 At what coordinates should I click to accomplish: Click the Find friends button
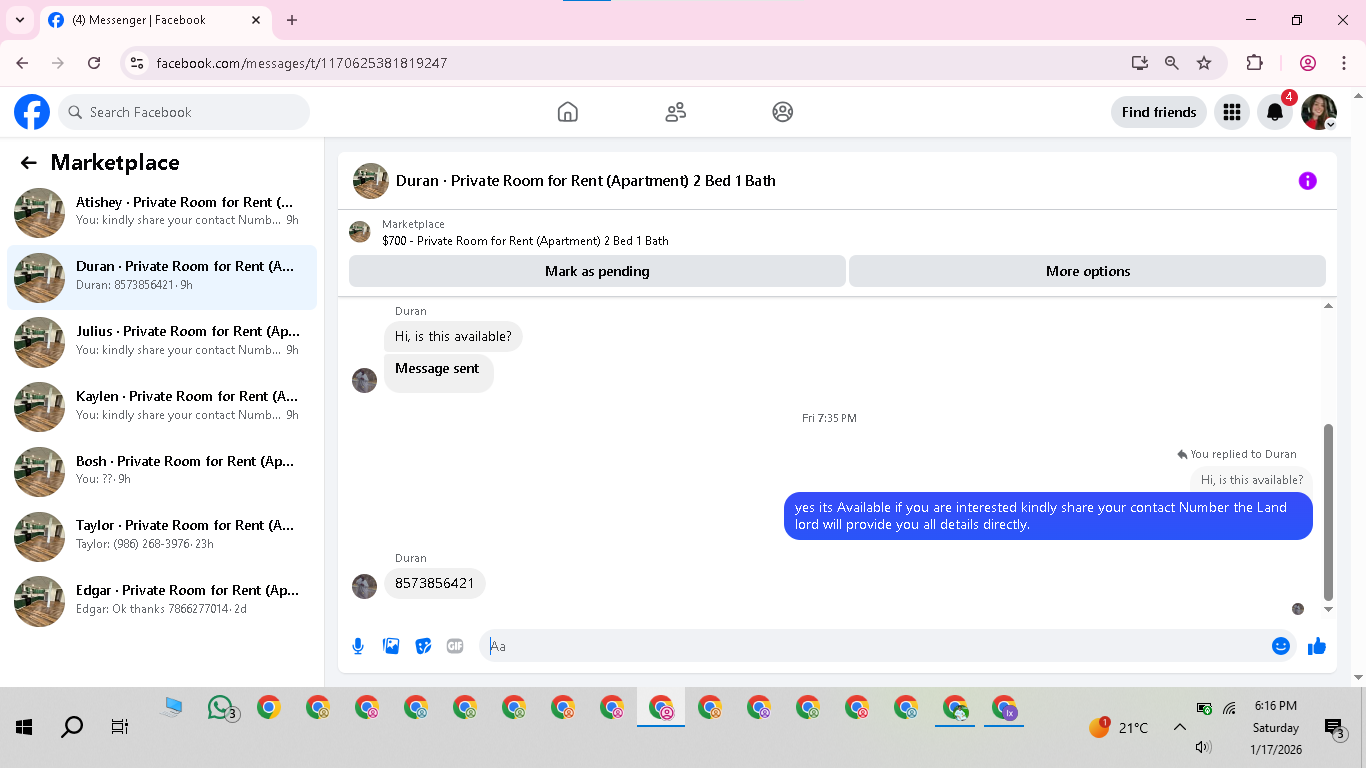[x=1159, y=112]
